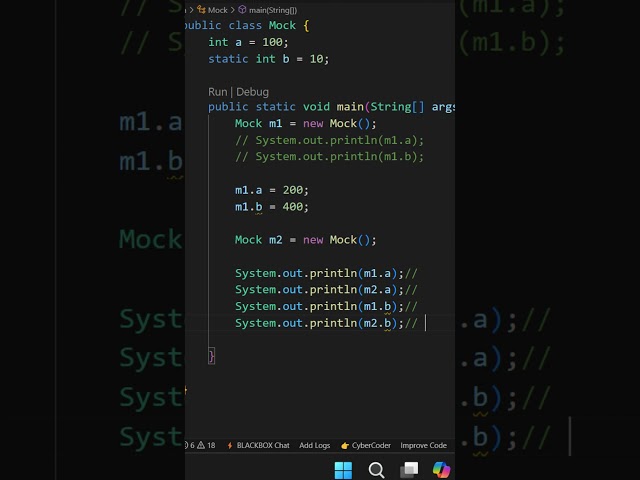Screen dimensions: 640x480
Task: Click the commented println(m1.b) line
Action: [329, 157]
